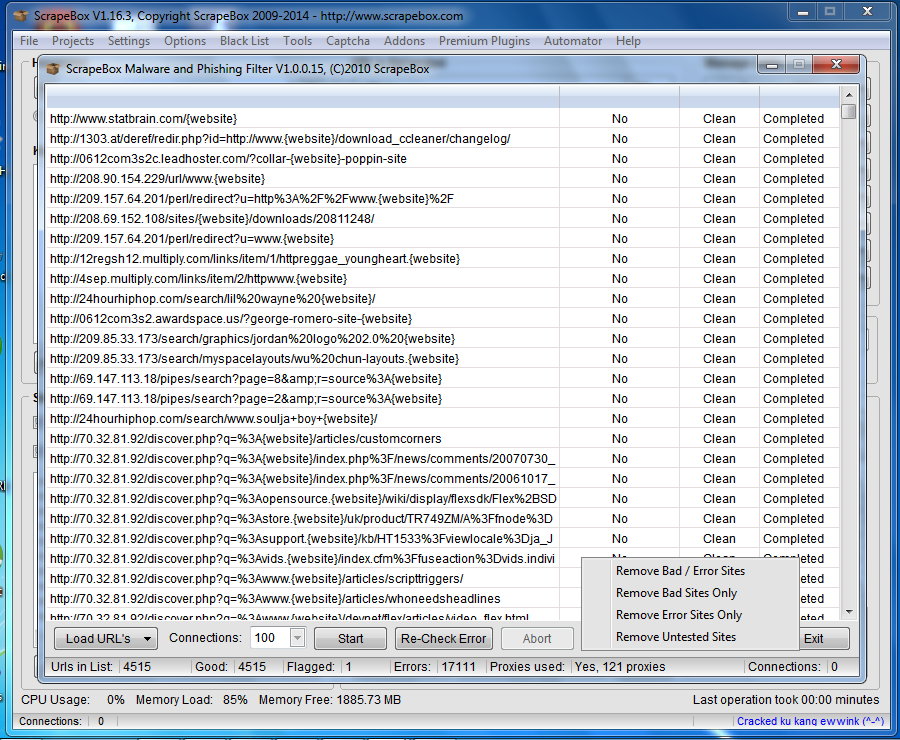This screenshot has width=900, height=740.
Task: Open the Captcha menu
Action: (348, 41)
